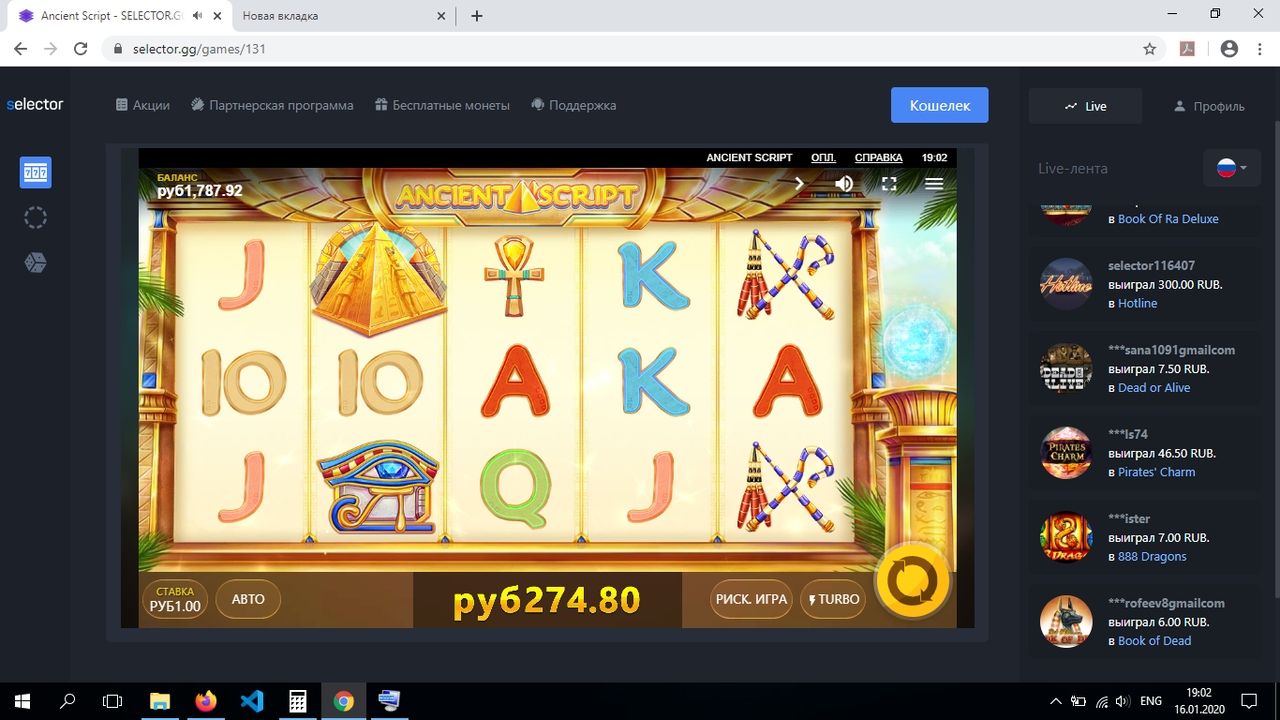
Task: Go forward in the browser
Action: [51, 49]
